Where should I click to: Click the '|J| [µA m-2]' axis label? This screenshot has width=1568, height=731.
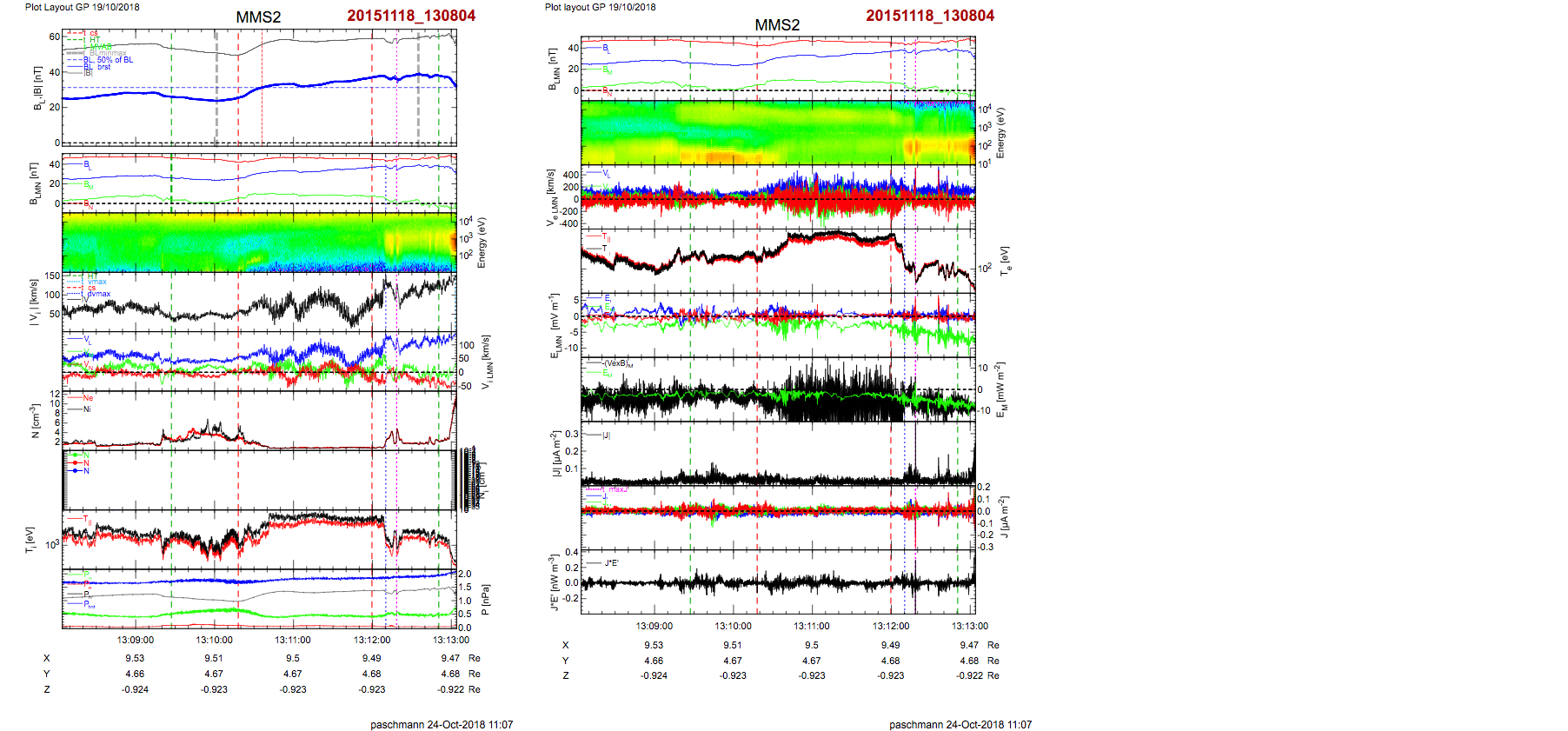click(555, 453)
